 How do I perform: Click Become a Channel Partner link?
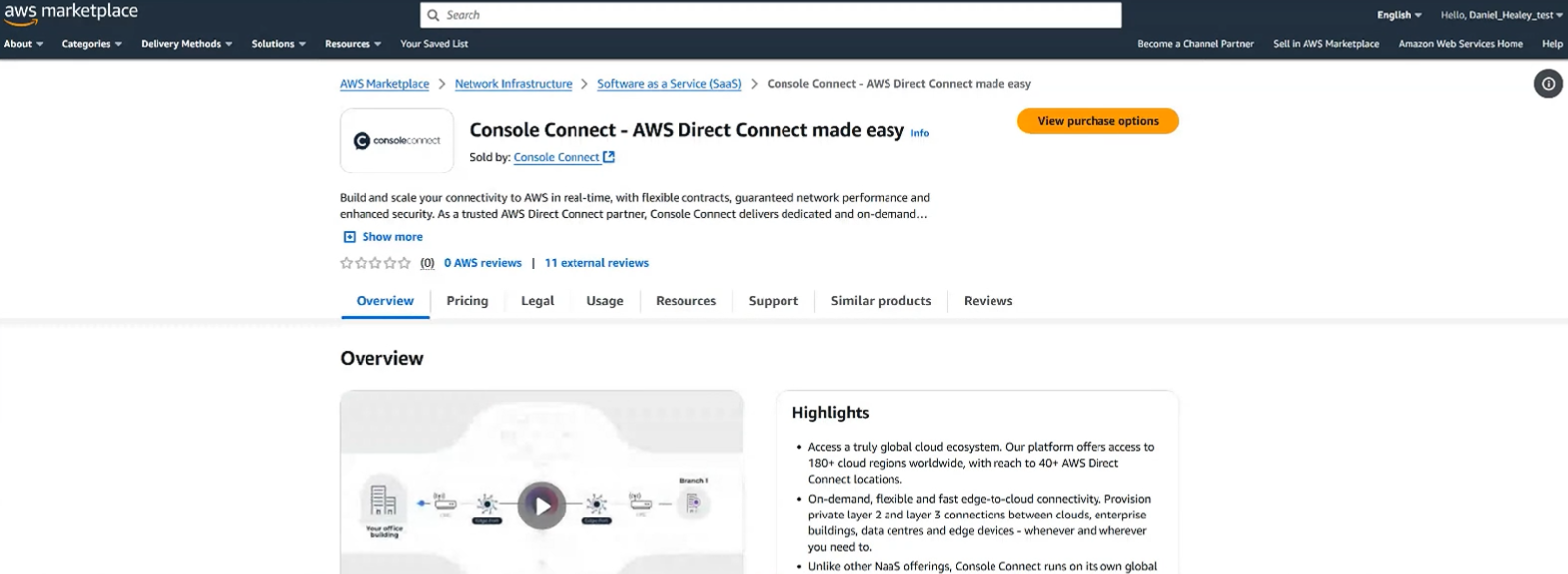1196,44
